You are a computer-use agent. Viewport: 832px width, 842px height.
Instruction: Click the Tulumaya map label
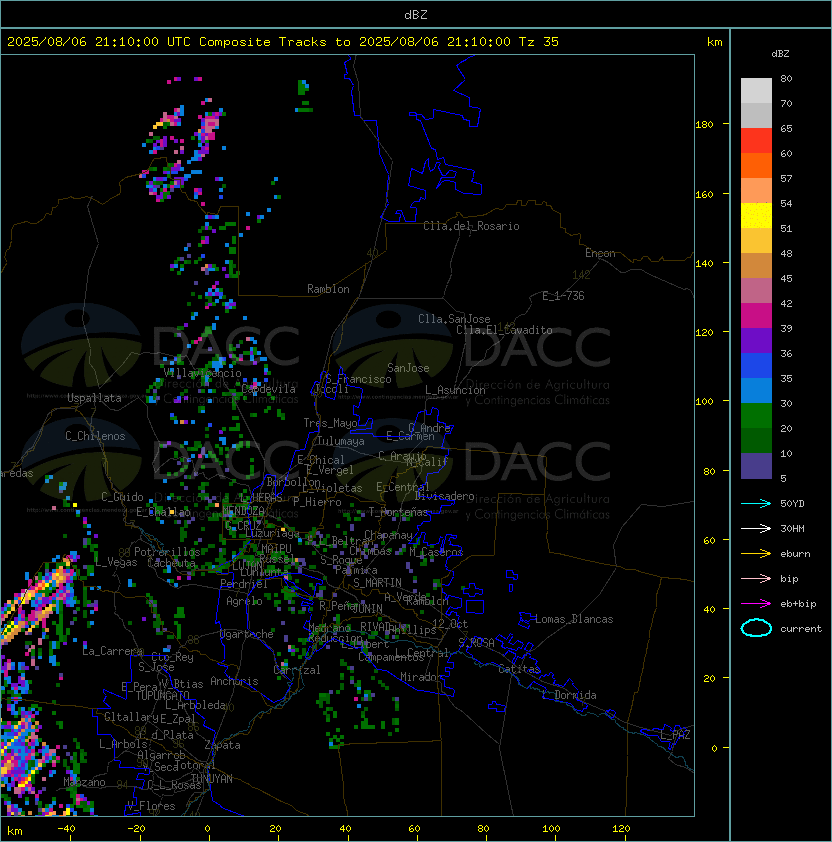341,441
